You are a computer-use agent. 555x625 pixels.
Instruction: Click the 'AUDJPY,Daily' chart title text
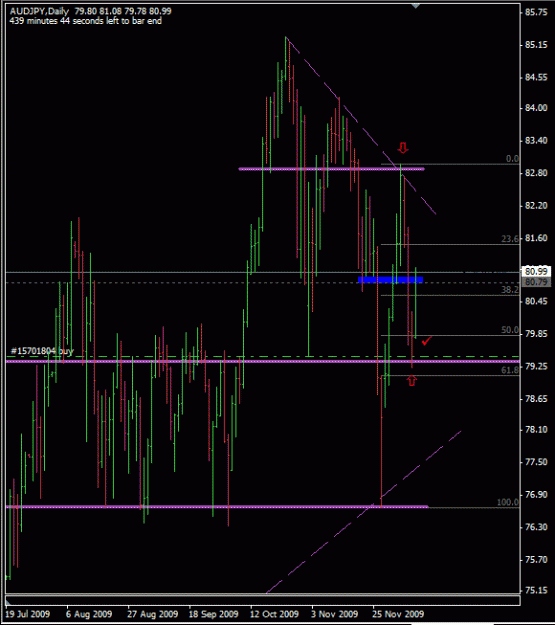39,11
